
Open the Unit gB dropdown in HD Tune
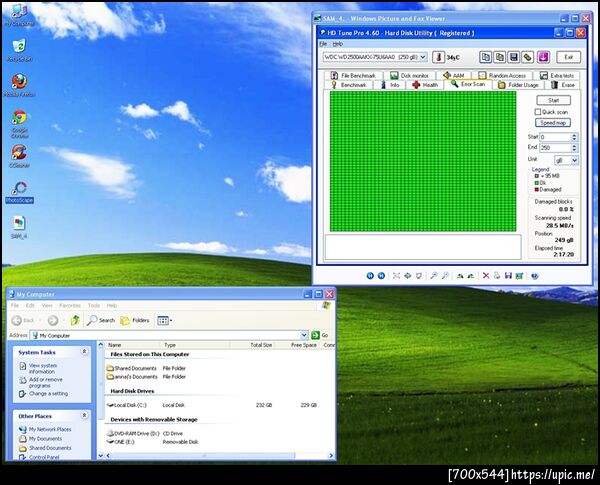pyautogui.click(x=574, y=160)
